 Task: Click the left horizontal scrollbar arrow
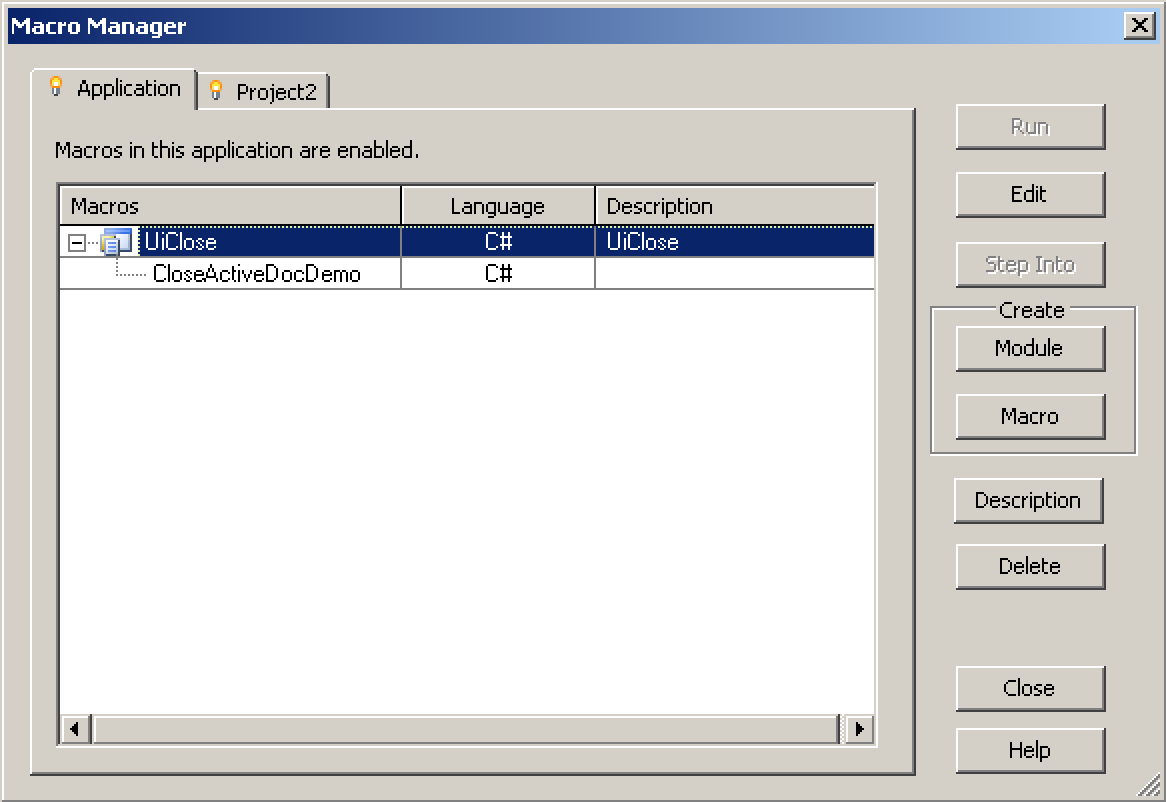[74, 730]
